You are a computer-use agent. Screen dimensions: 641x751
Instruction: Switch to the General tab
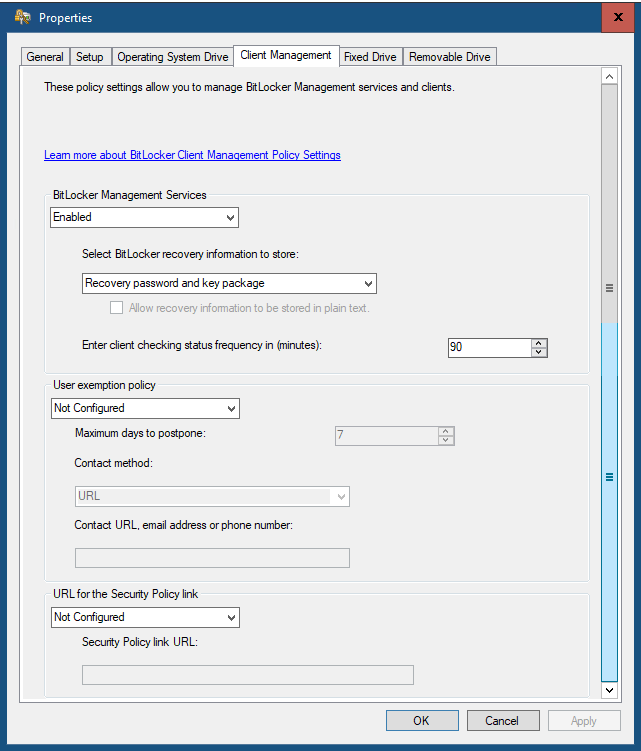pos(45,57)
